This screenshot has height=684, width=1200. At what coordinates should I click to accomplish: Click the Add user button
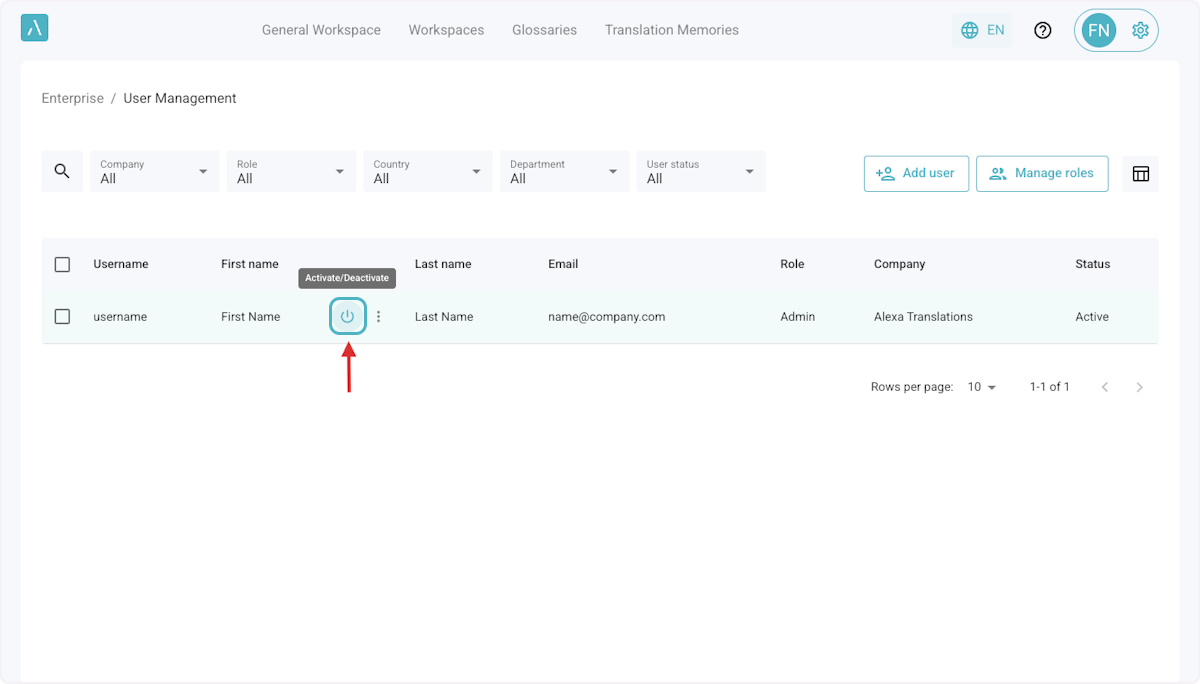pyautogui.click(x=916, y=173)
